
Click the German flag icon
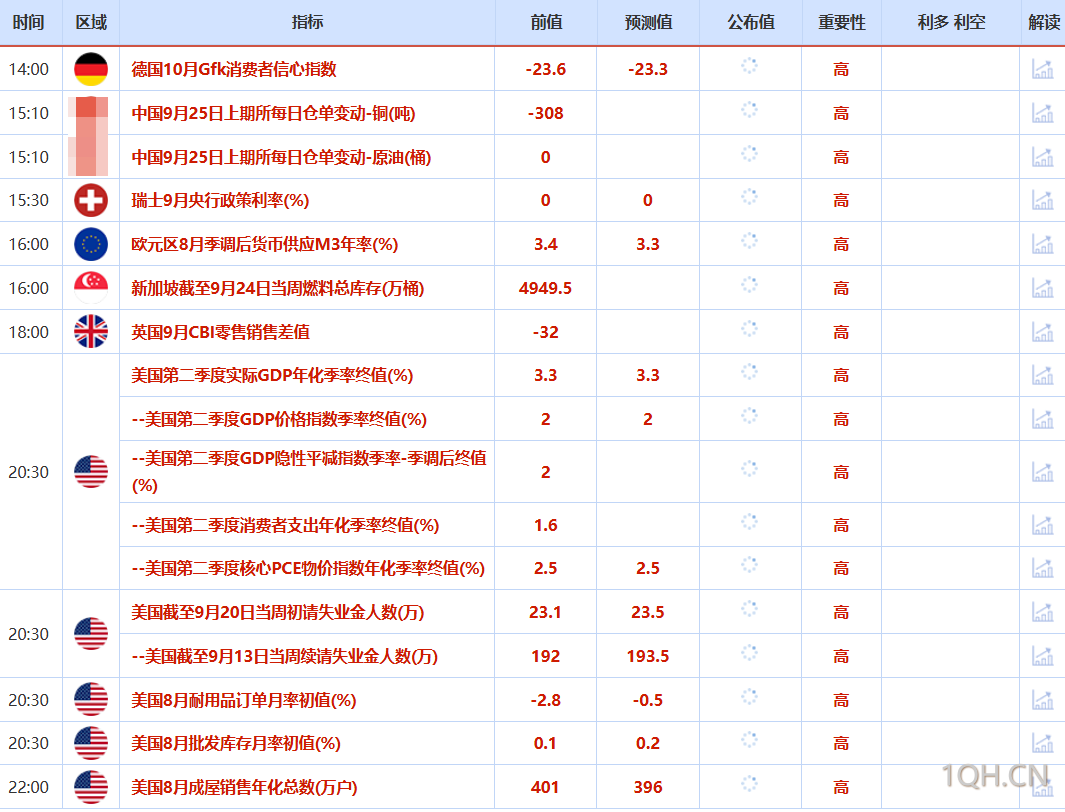pos(90,68)
